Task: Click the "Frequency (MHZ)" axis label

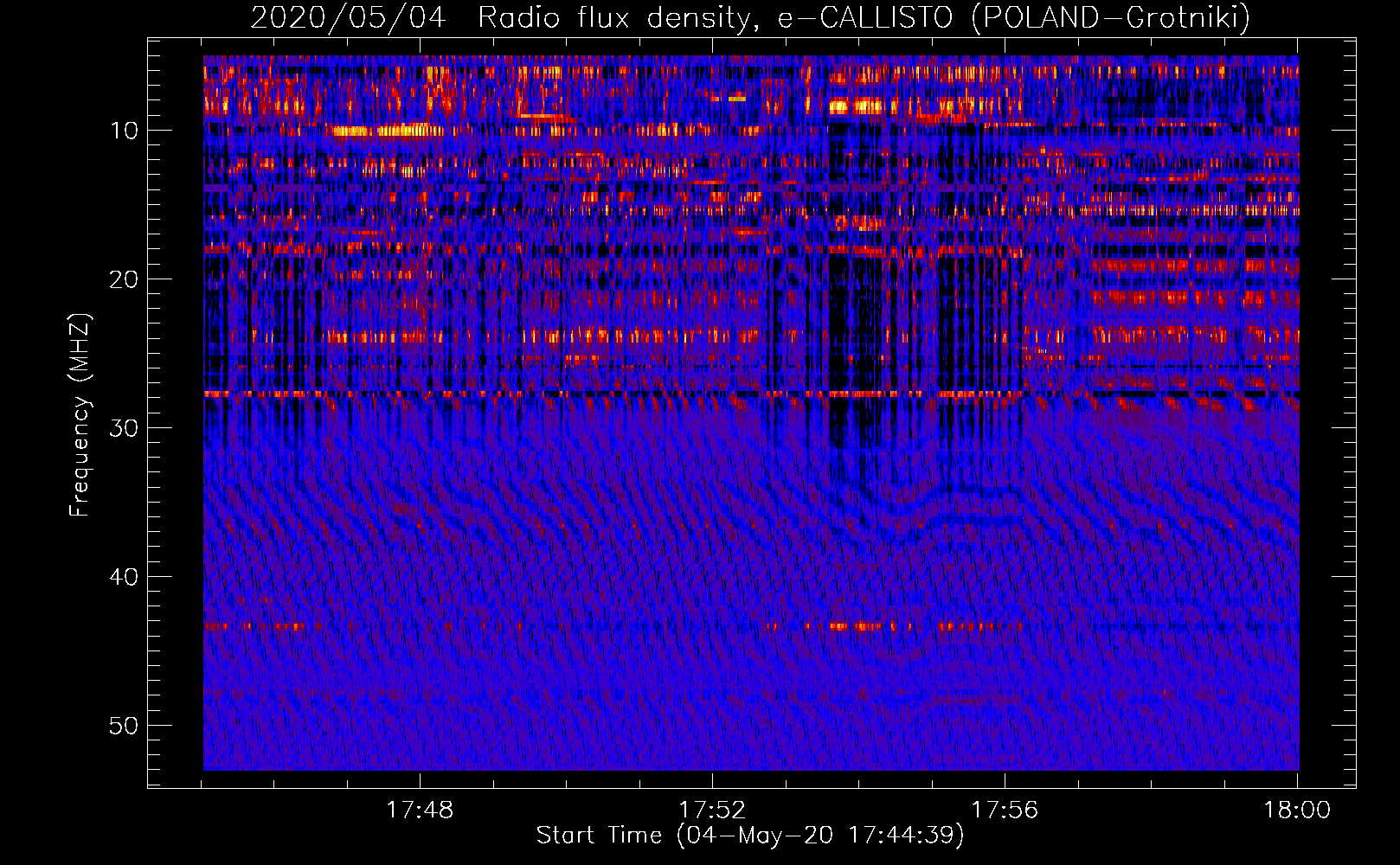Action: click(80, 415)
